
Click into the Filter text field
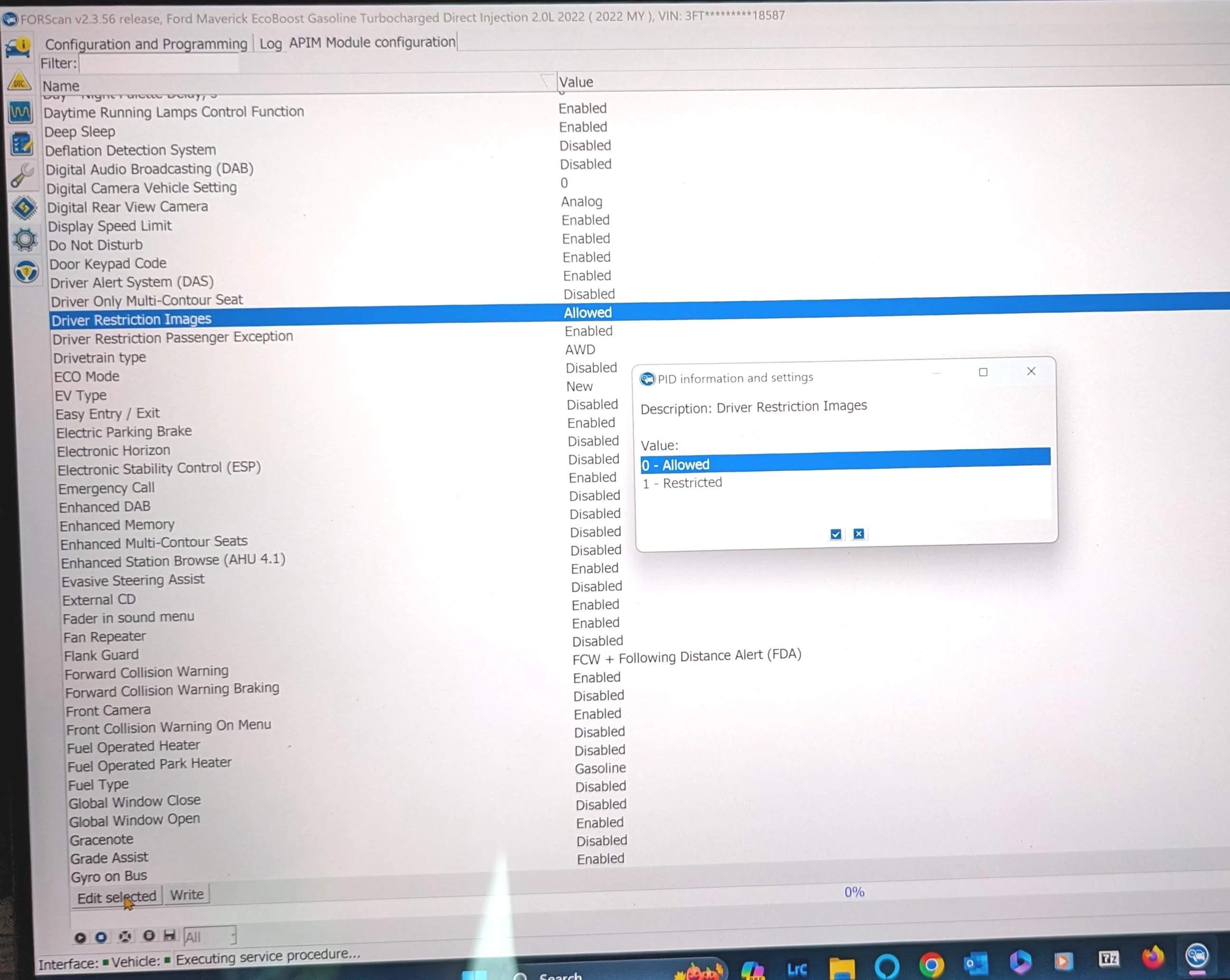point(159,63)
